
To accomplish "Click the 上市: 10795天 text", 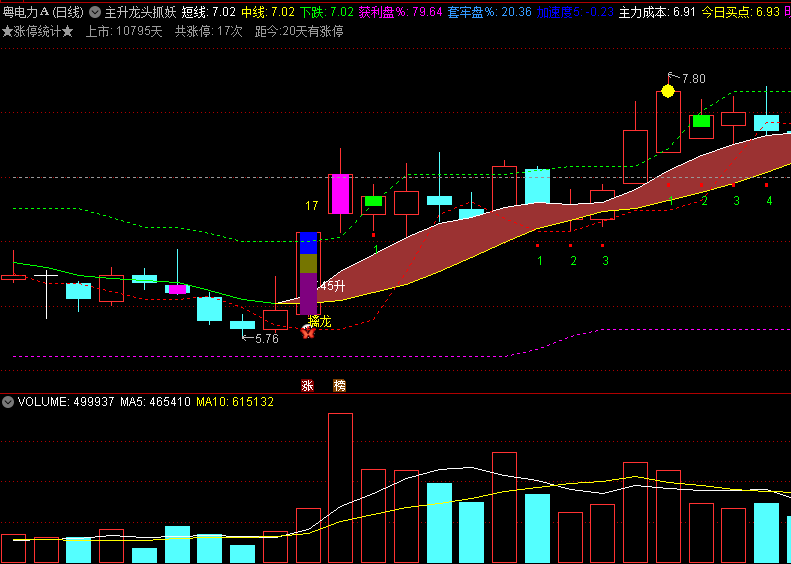I will point(124,32).
